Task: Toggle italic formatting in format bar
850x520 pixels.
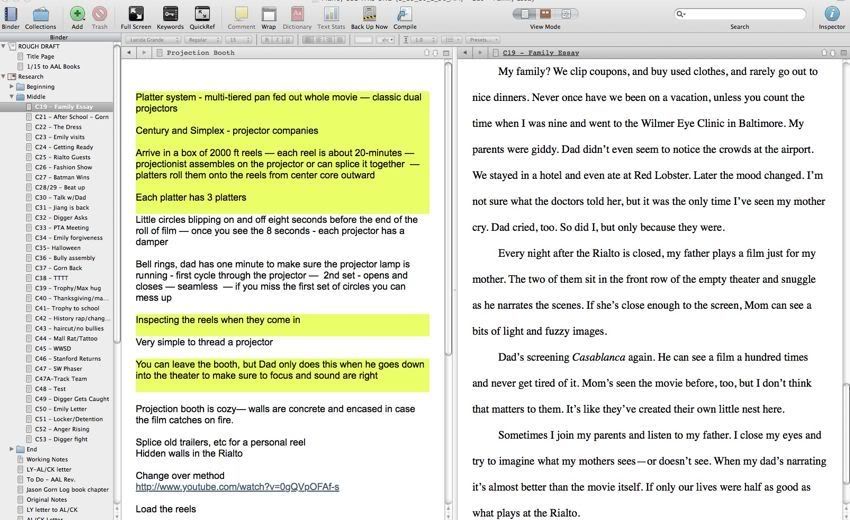Action: [x=276, y=40]
